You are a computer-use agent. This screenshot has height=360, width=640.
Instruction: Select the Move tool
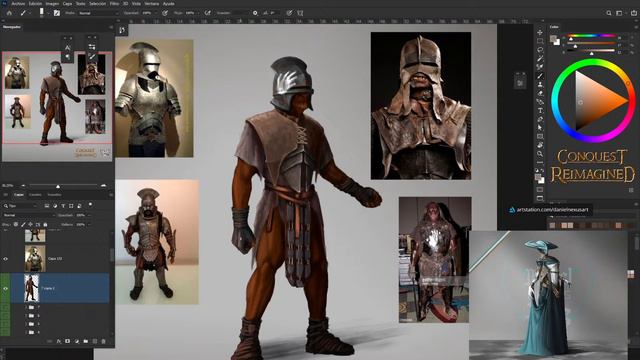540,33
